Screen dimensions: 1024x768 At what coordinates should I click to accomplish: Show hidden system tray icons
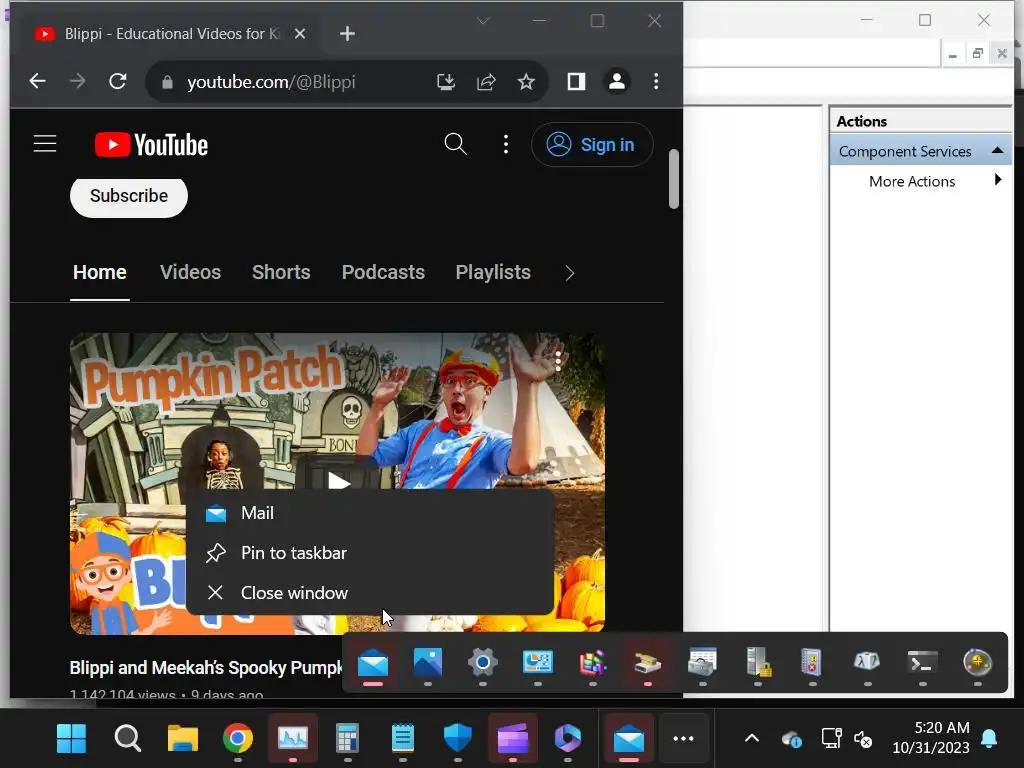coord(752,739)
